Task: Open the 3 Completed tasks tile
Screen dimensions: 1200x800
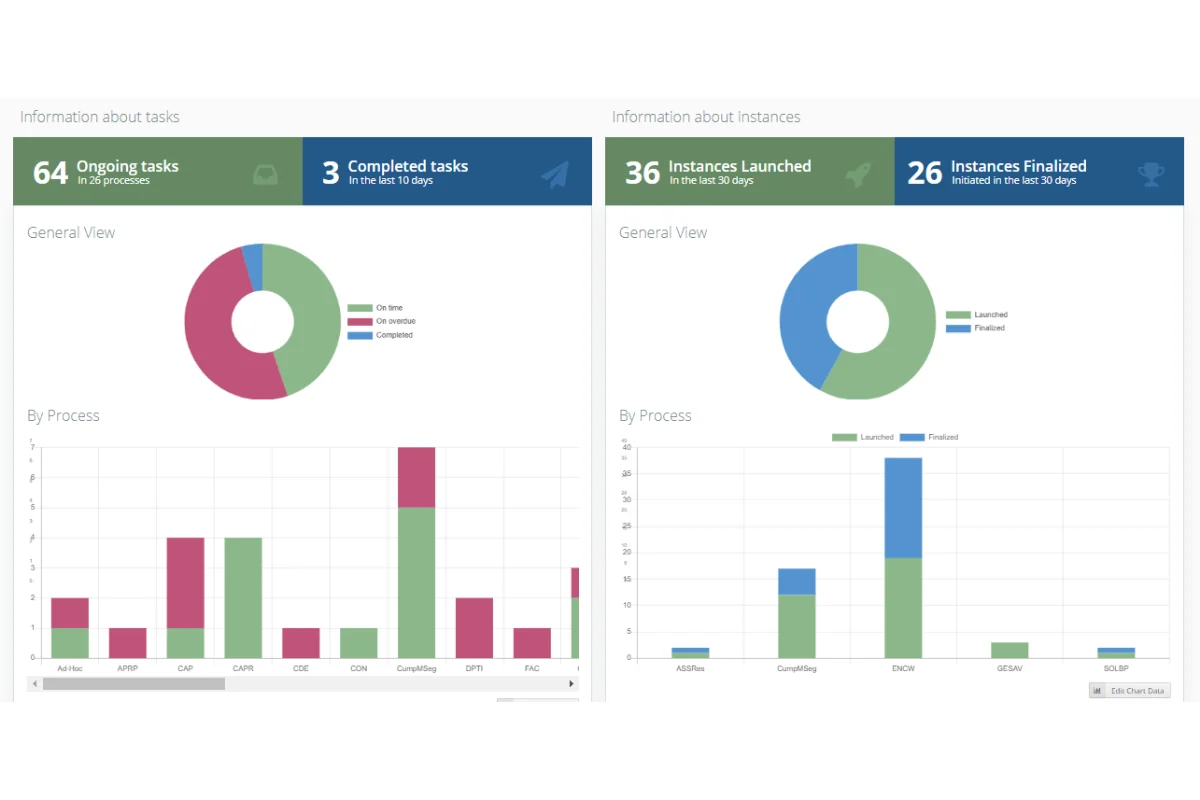Action: [x=447, y=172]
